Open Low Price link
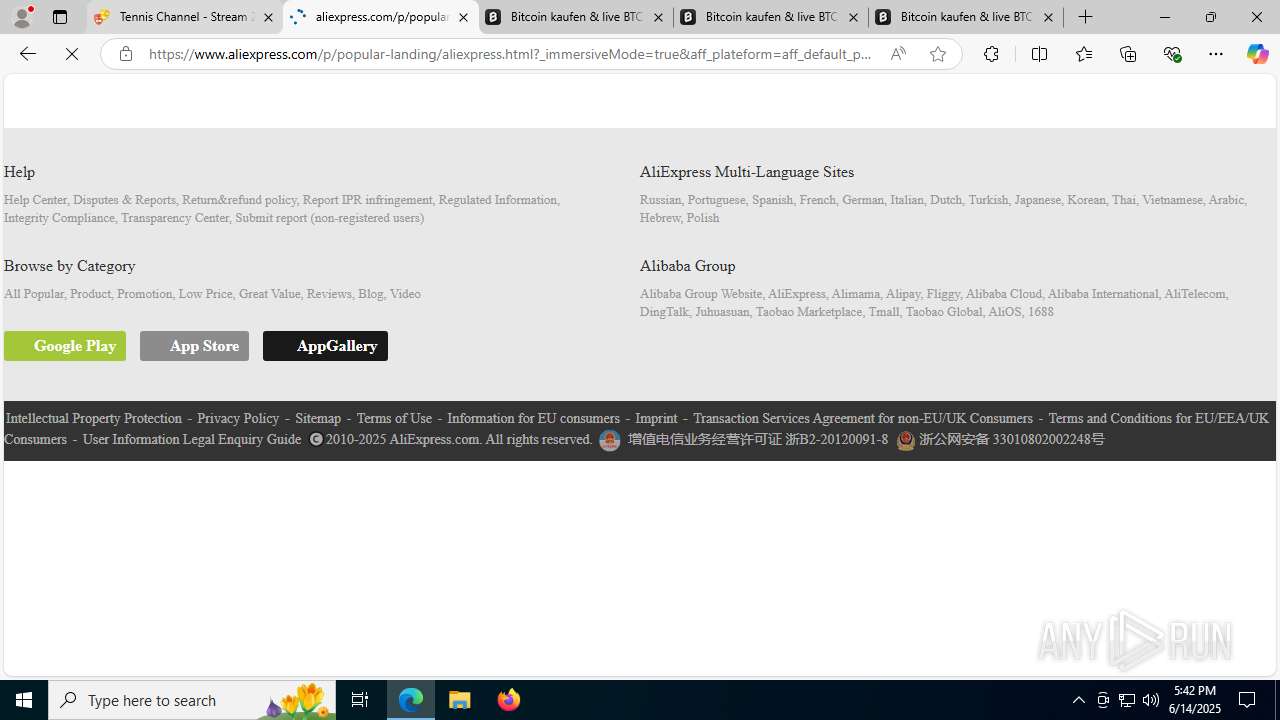 pyautogui.click(x=205, y=294)
